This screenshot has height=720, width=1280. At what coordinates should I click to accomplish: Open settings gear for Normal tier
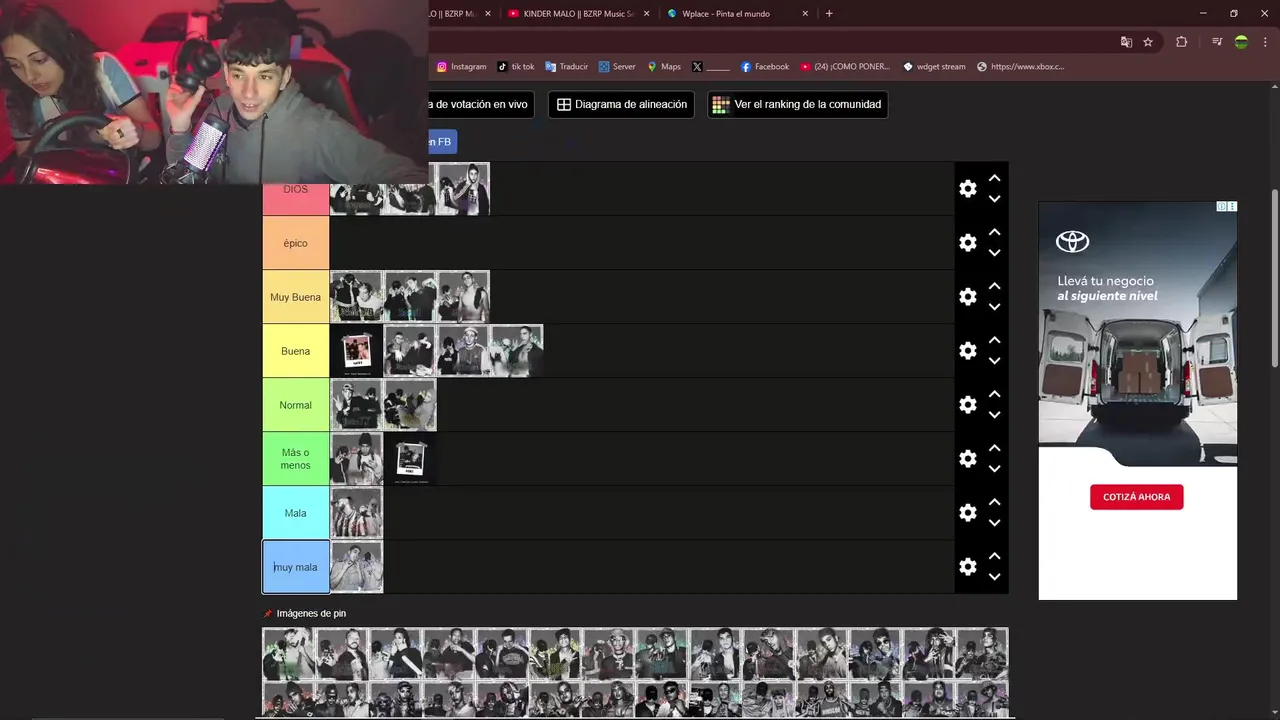click(967, 405)
